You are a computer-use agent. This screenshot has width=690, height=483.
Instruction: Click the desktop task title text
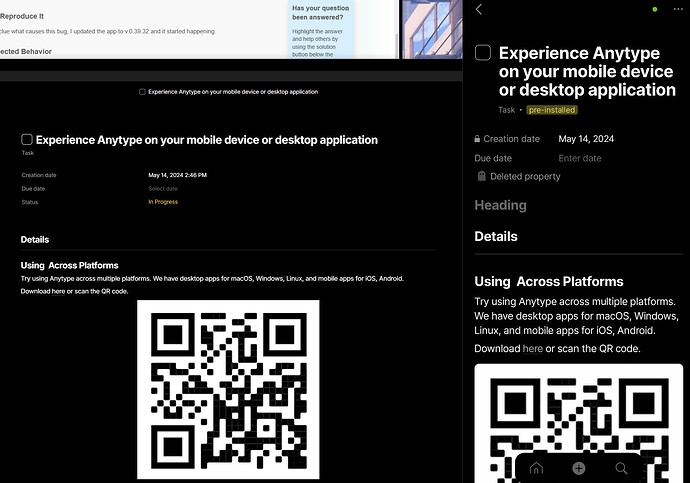[207, 140]
